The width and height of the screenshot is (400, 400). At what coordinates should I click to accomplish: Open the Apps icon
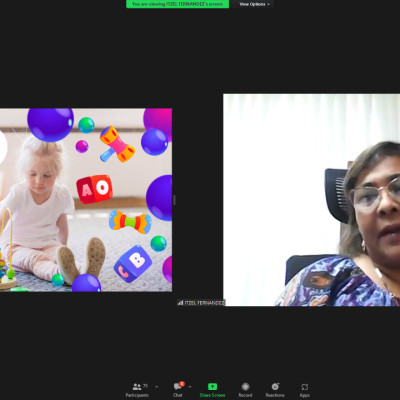click(305, 387)
